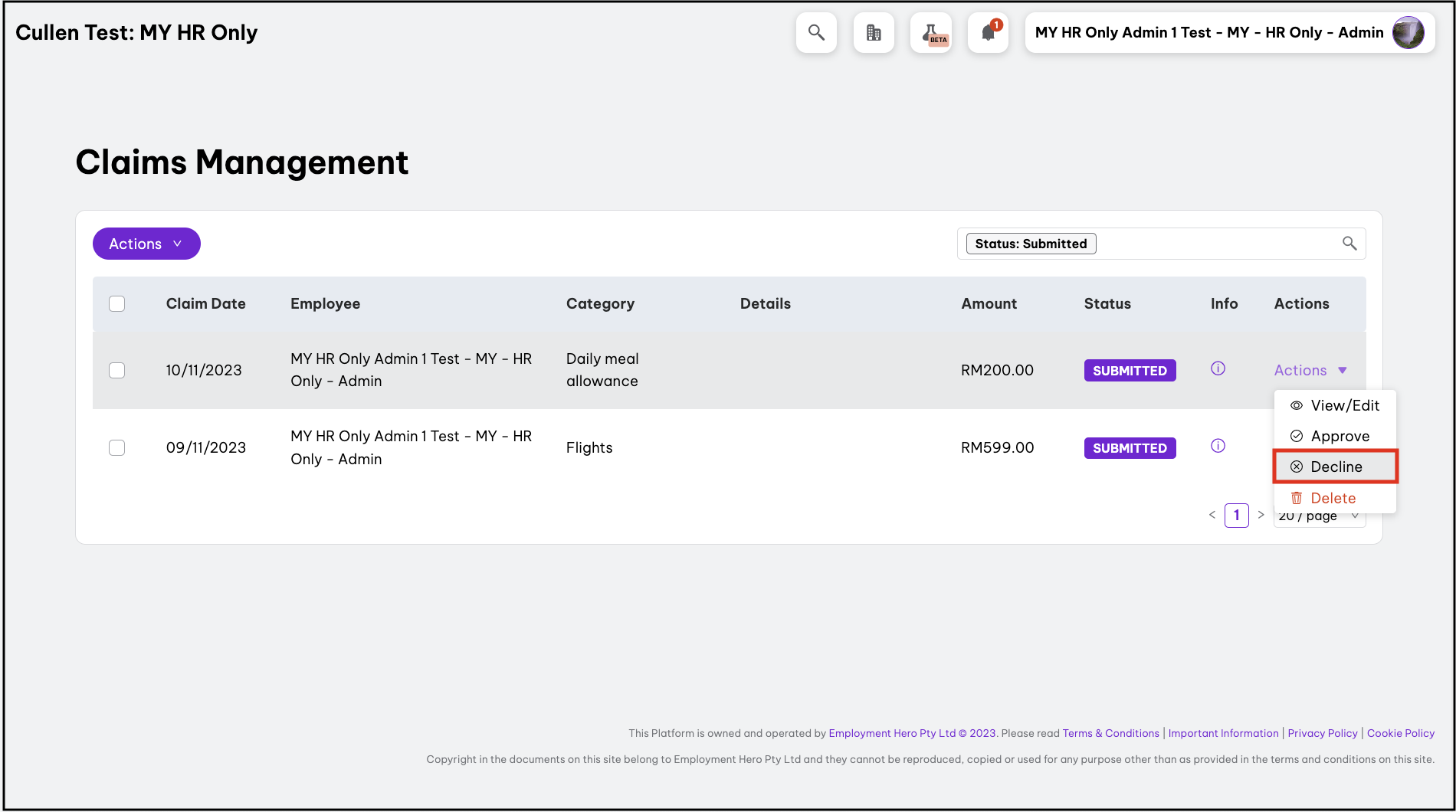Collapse the row Actions dropdown for Daily meal allowance
Viewport: 1456px width, 812px height.
coord(1310,371)
